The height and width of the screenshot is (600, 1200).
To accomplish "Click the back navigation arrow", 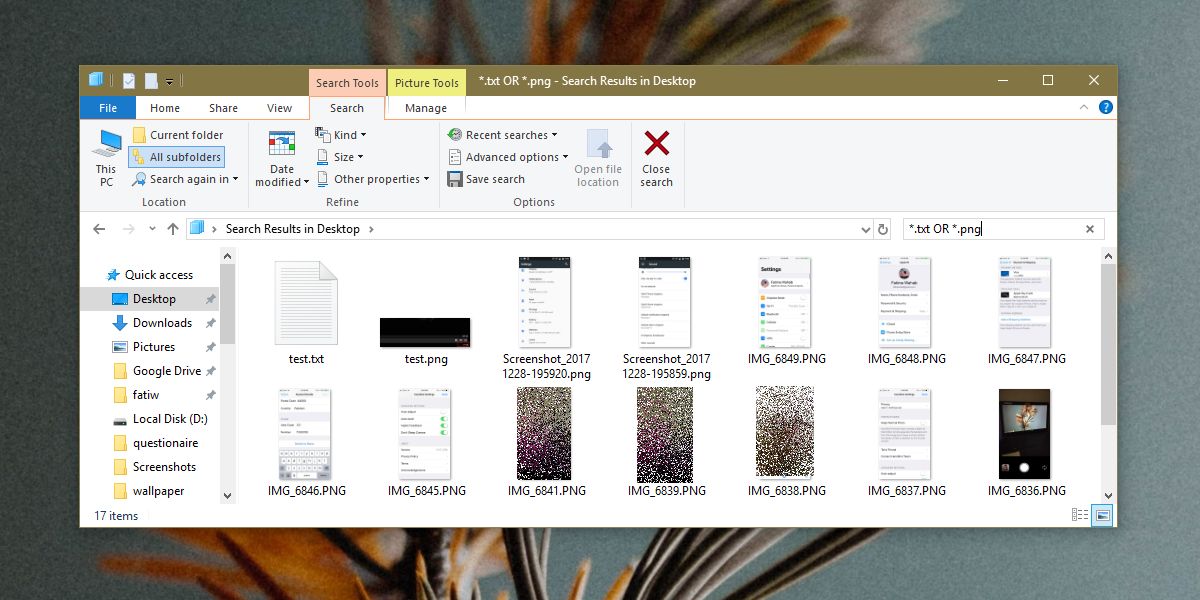I will click(99, 228).
